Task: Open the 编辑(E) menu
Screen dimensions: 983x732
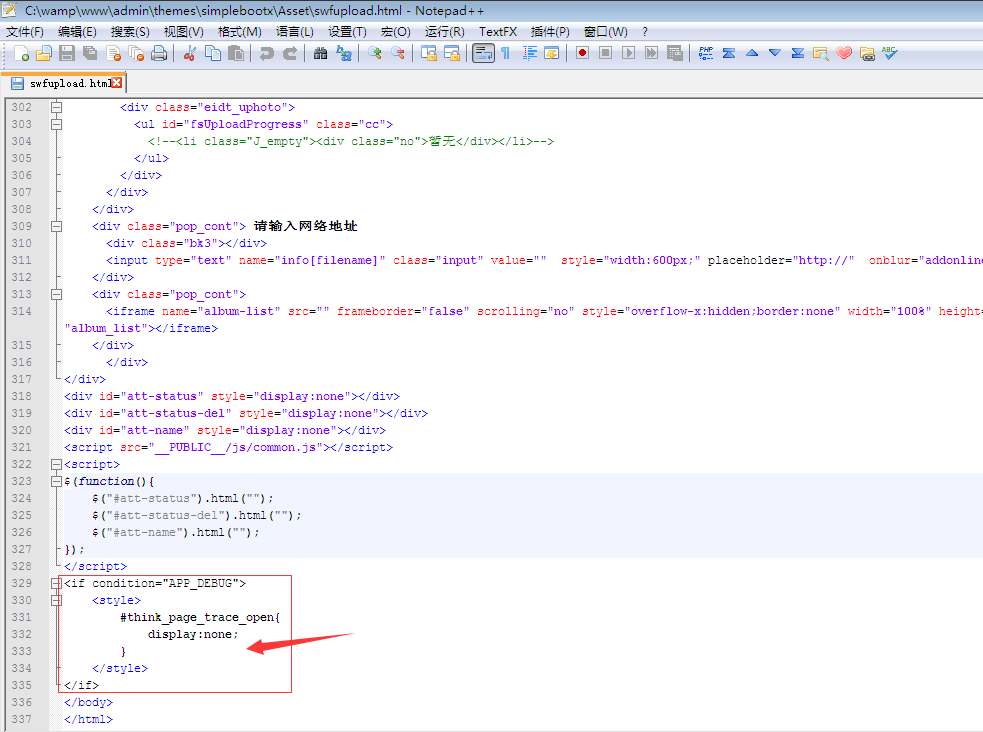Action: click(x=77, y=32)
